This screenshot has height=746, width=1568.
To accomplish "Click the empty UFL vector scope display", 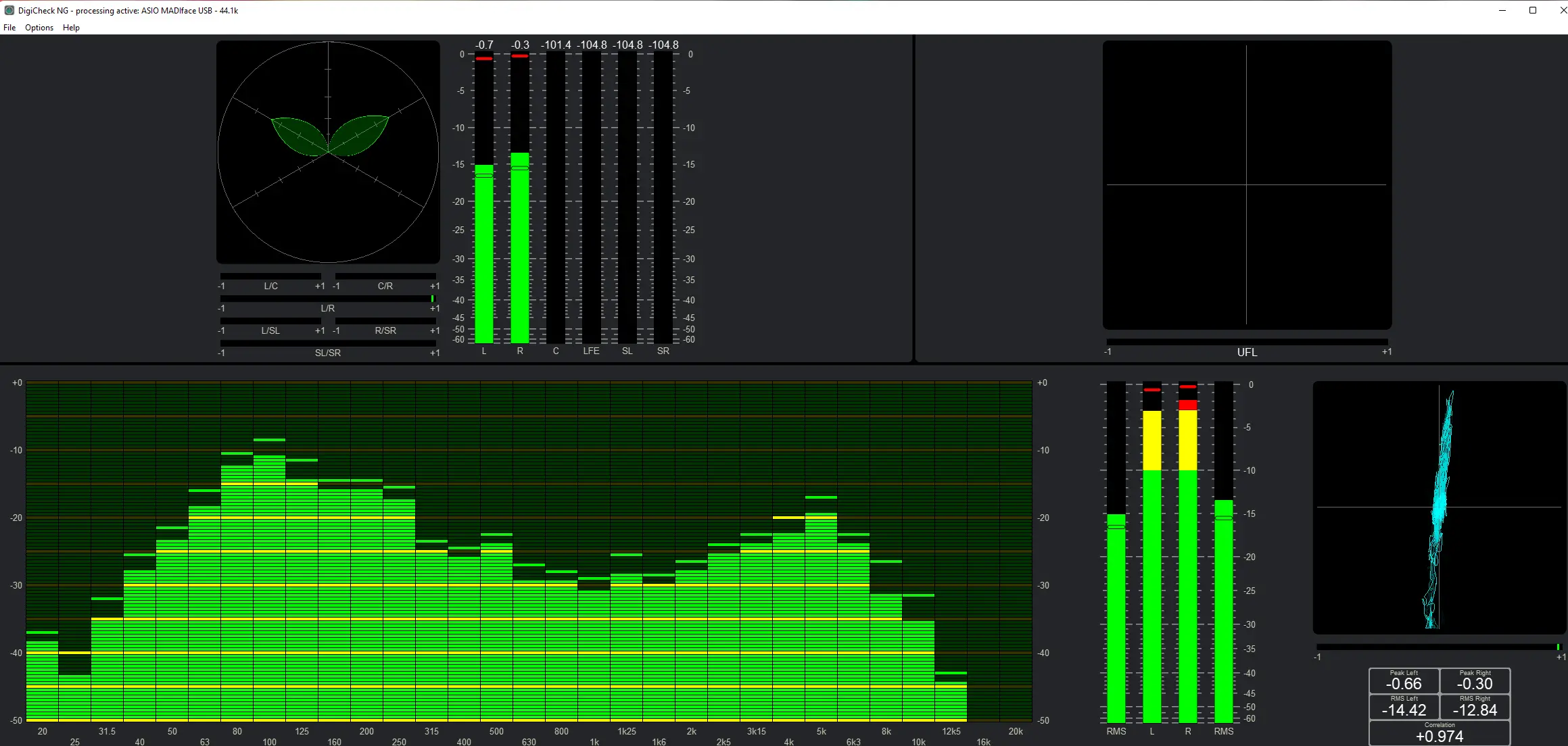I will click(x=1247, y=184).
